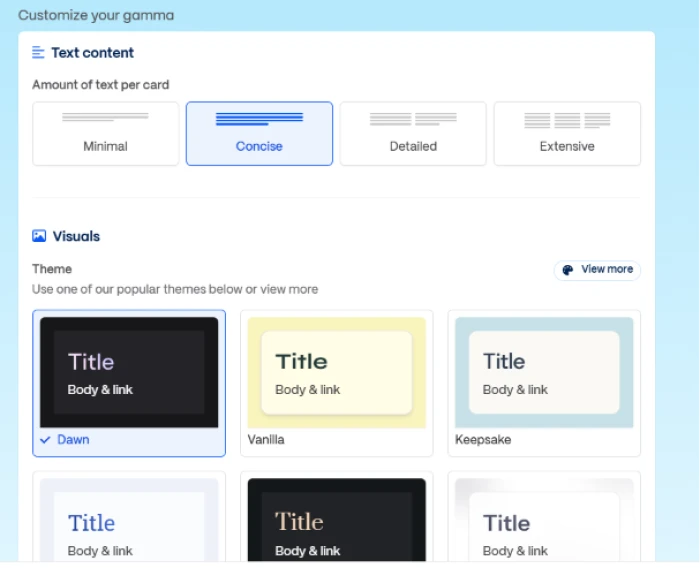Click the View more themes button
The width and height of the screenshot is (700, 568).
597,270
